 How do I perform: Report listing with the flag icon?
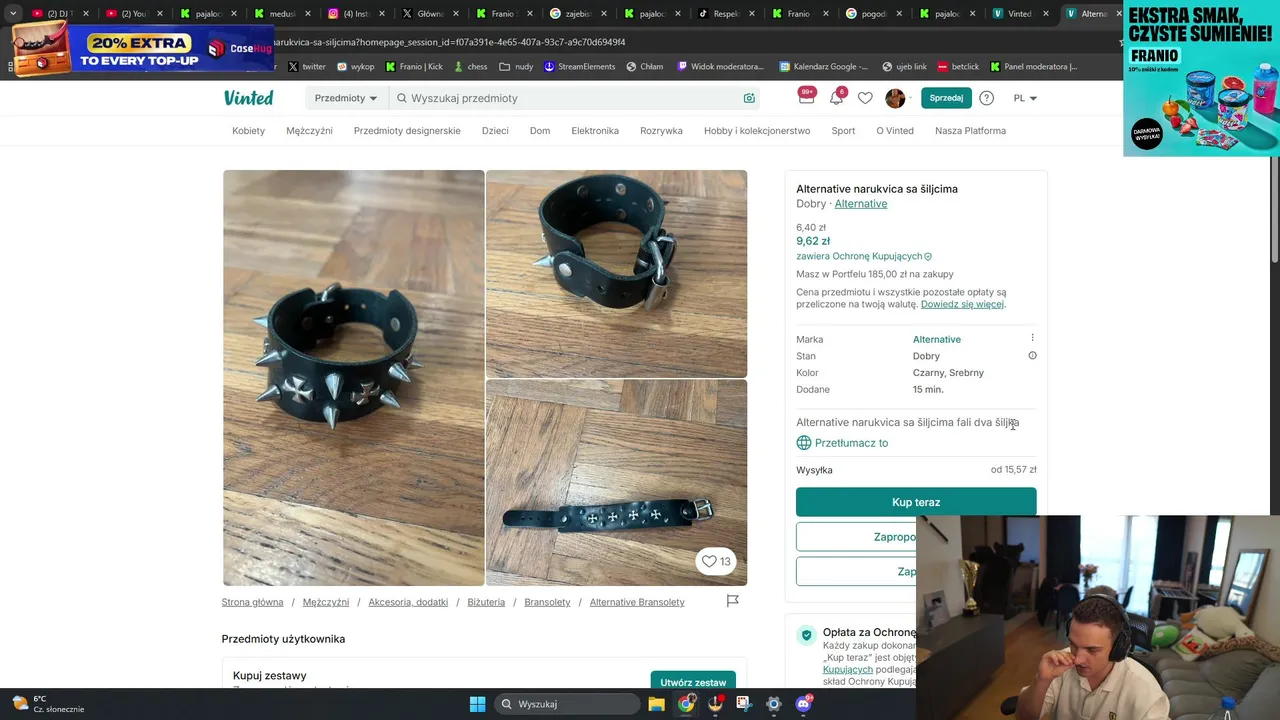(733, 601)
